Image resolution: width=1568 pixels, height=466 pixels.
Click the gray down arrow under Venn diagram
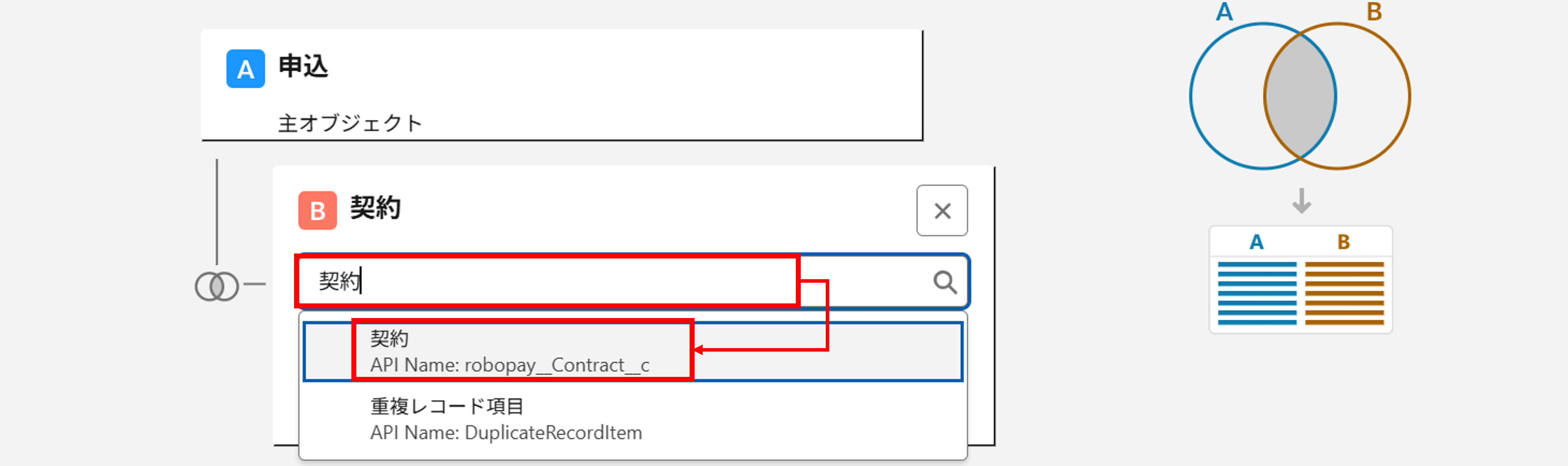pyautogui.click(x=1301, y=201)
